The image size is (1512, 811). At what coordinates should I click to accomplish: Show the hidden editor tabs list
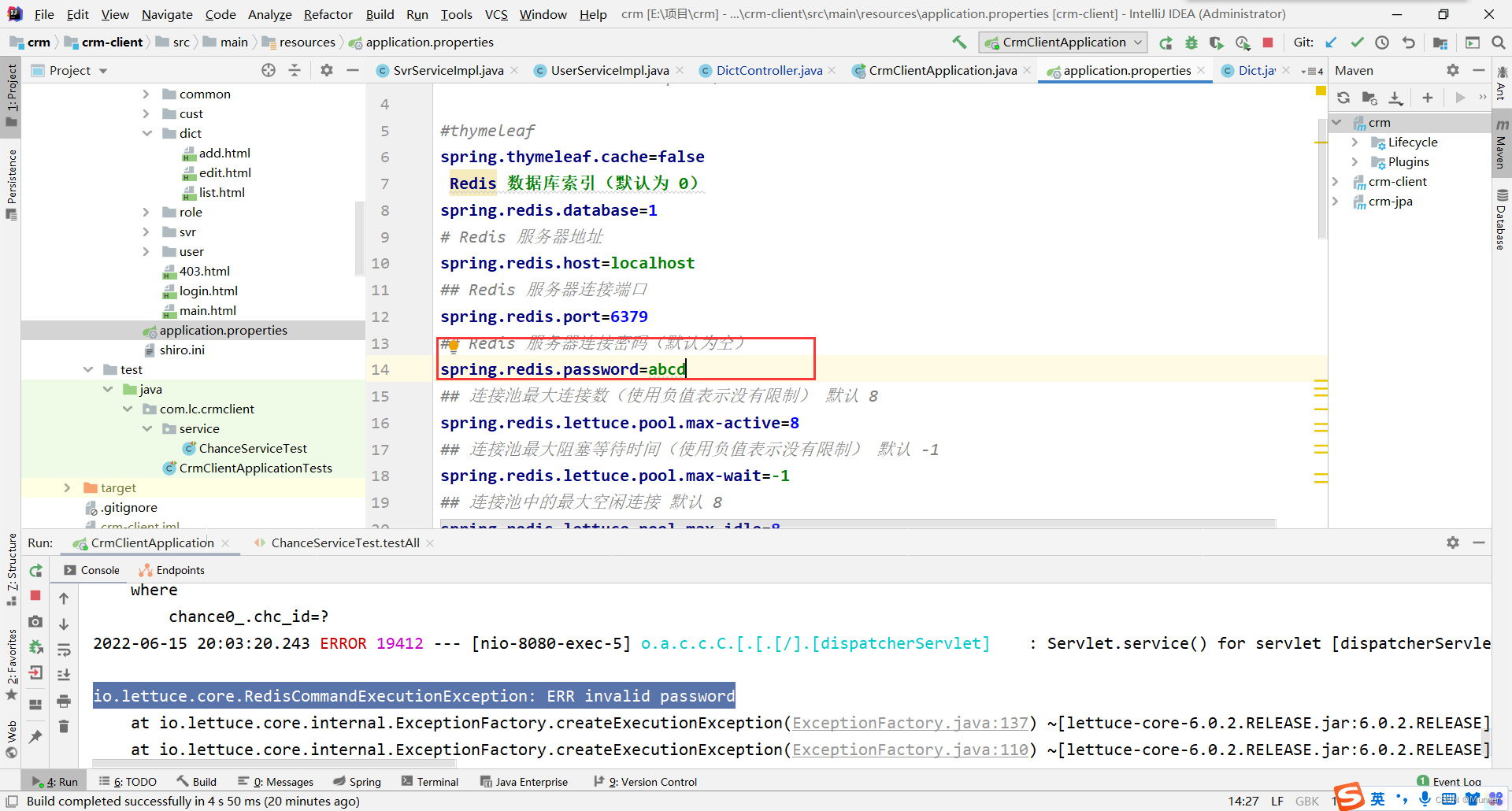1313,71
